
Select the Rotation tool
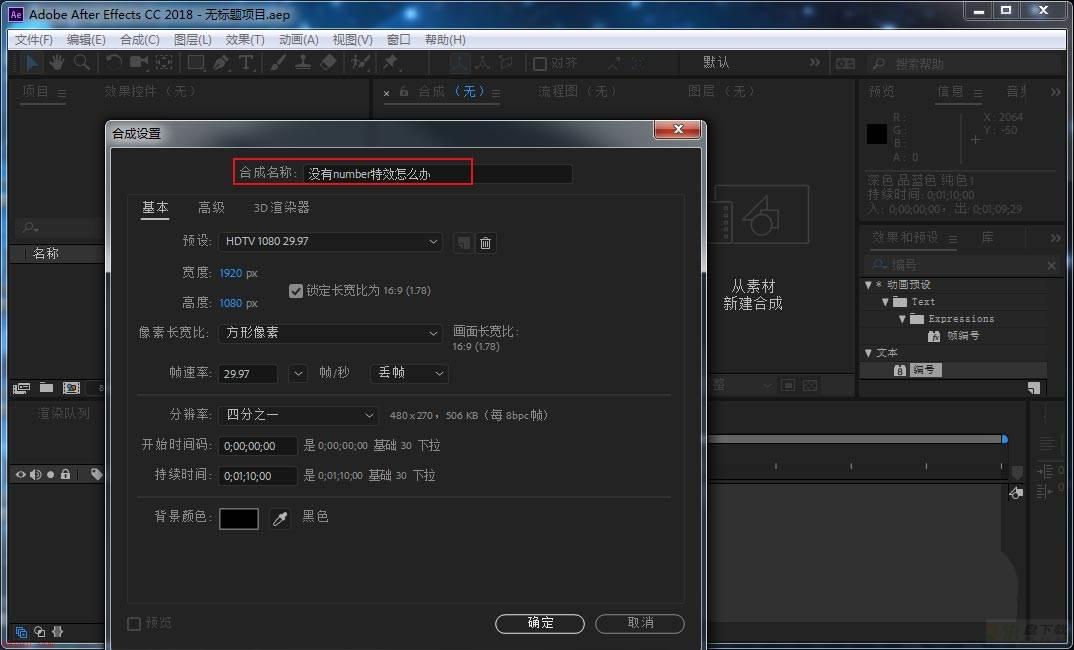tap(114, 63)
